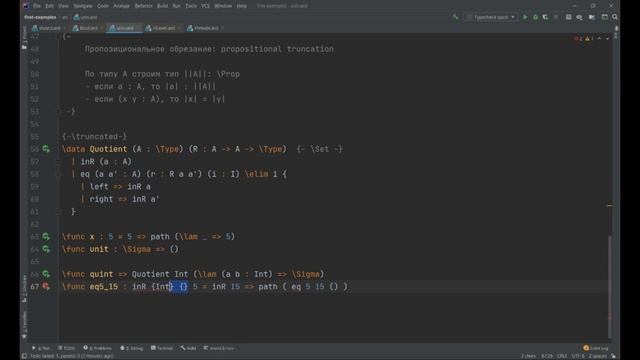The image size is (640, 360).
Task: Go to next highlighted error arrow
Action: point(607,38)
